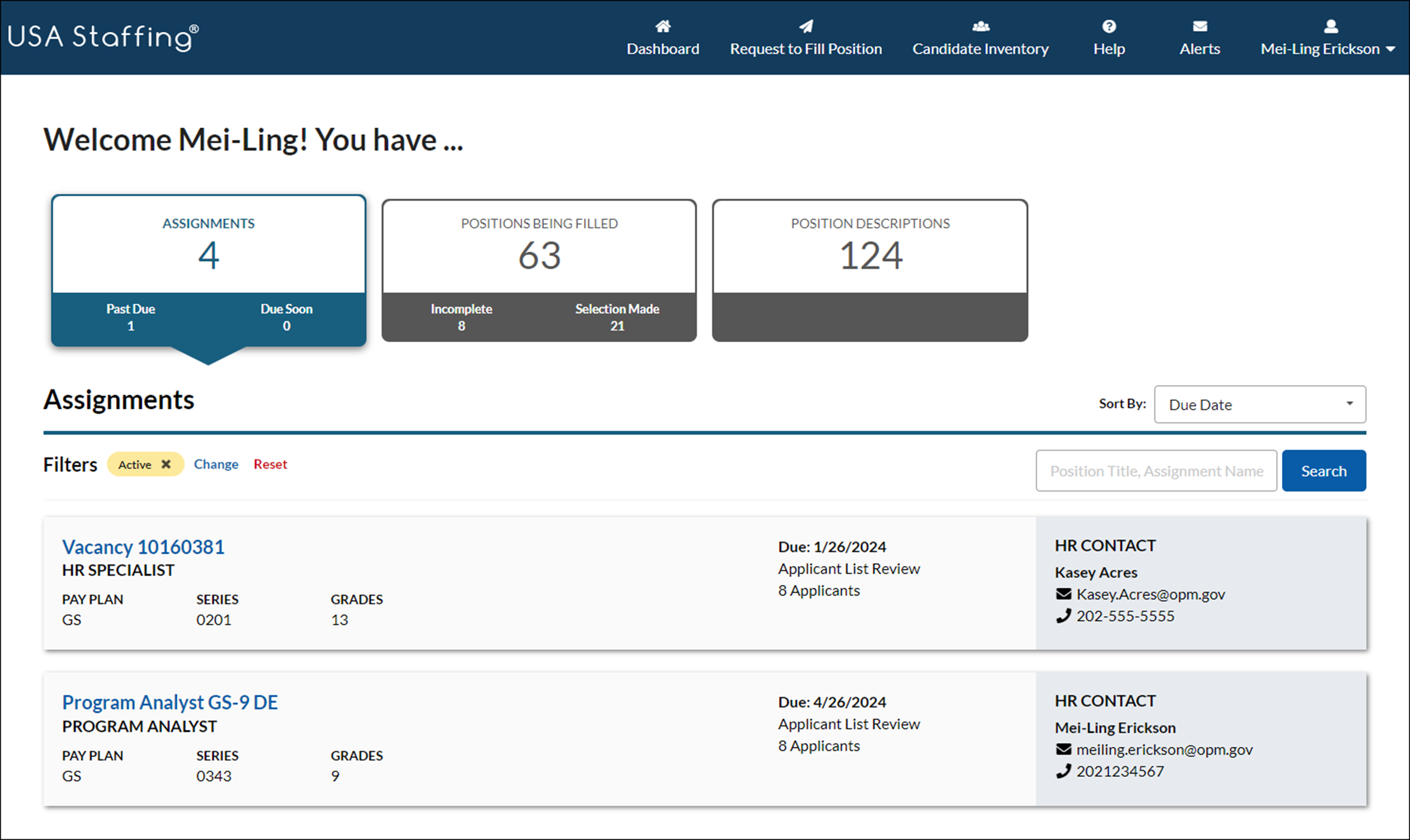Viewport: 1410px width, 840px height.
Task: Open Request to Fill Position menu item
Action: coord(806,37)
